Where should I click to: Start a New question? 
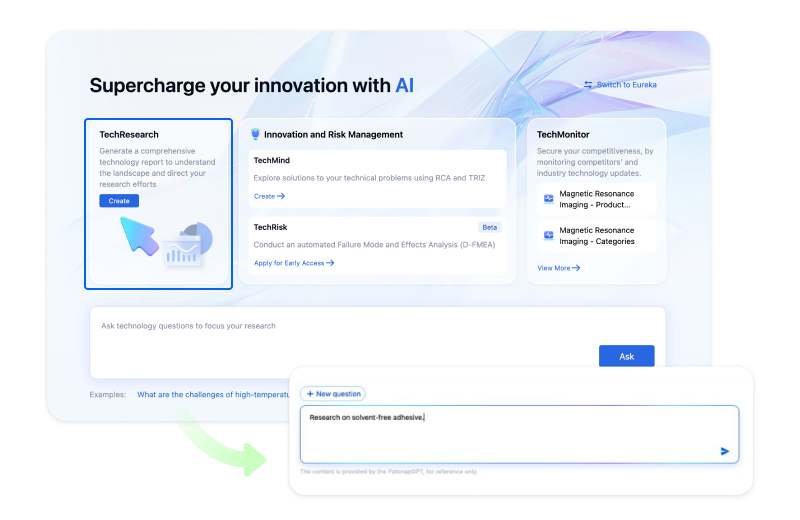[x=332, y=394]
